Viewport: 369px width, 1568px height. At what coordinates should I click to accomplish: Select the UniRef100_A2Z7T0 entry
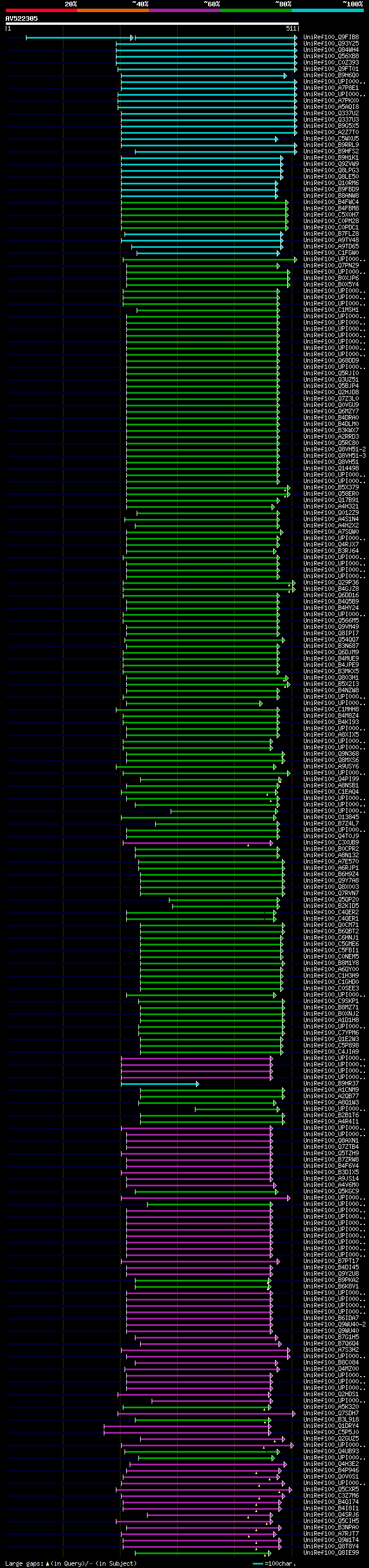(x=332, y=132)
